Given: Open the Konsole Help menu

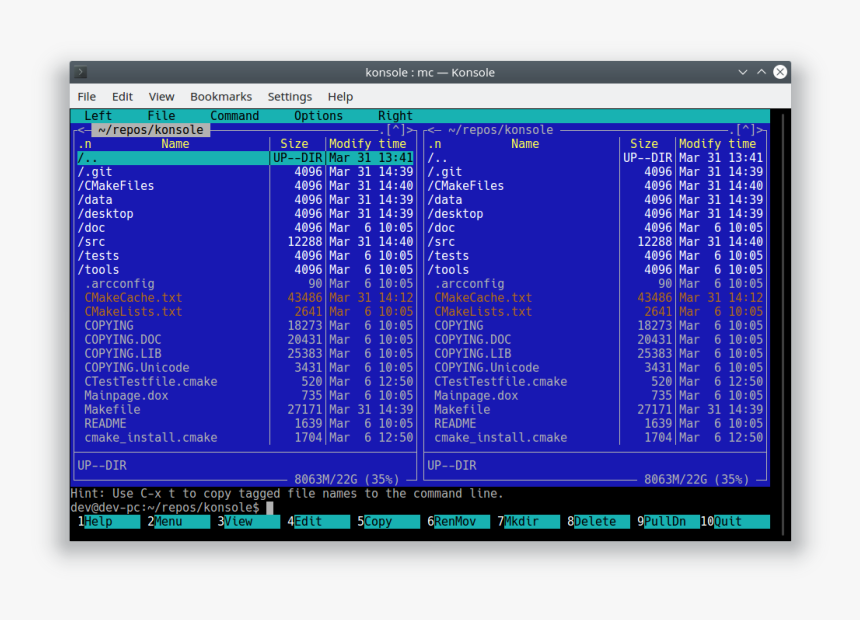Looking at the screenshot, I should pyautogui.click(x=340, y=97).
